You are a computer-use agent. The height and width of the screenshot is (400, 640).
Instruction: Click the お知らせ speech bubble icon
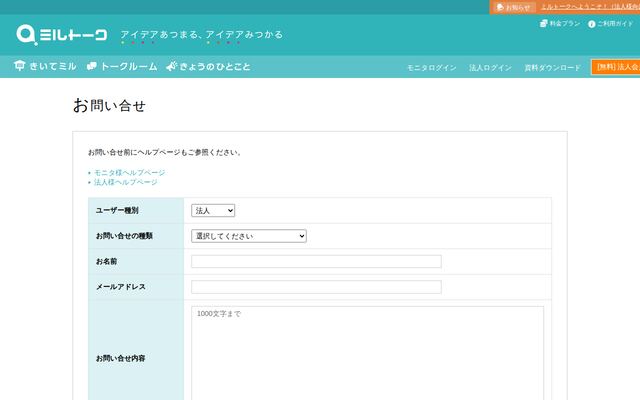tap(500, 7)
